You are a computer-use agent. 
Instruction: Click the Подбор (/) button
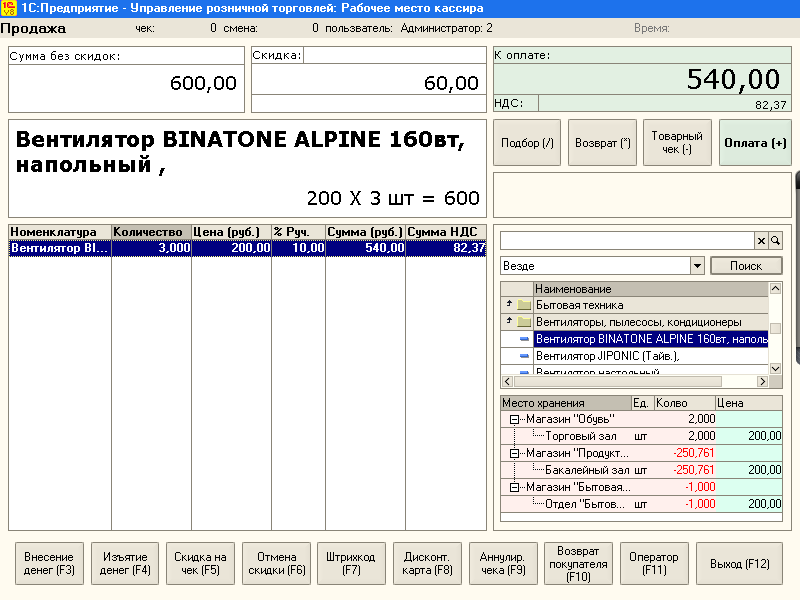527,143
